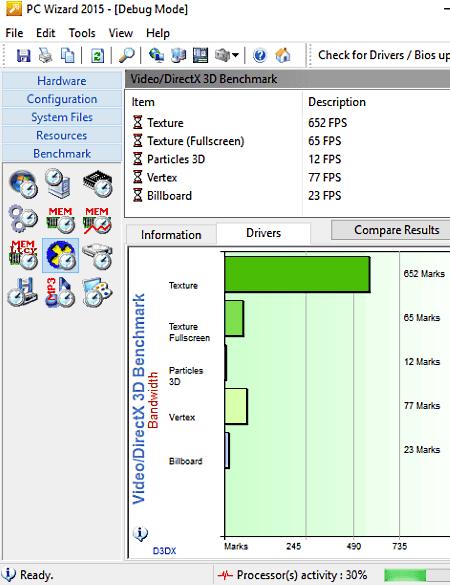Switch to the Drivers tab
Viewport: 450px width, 585px height.
(263, 233)
